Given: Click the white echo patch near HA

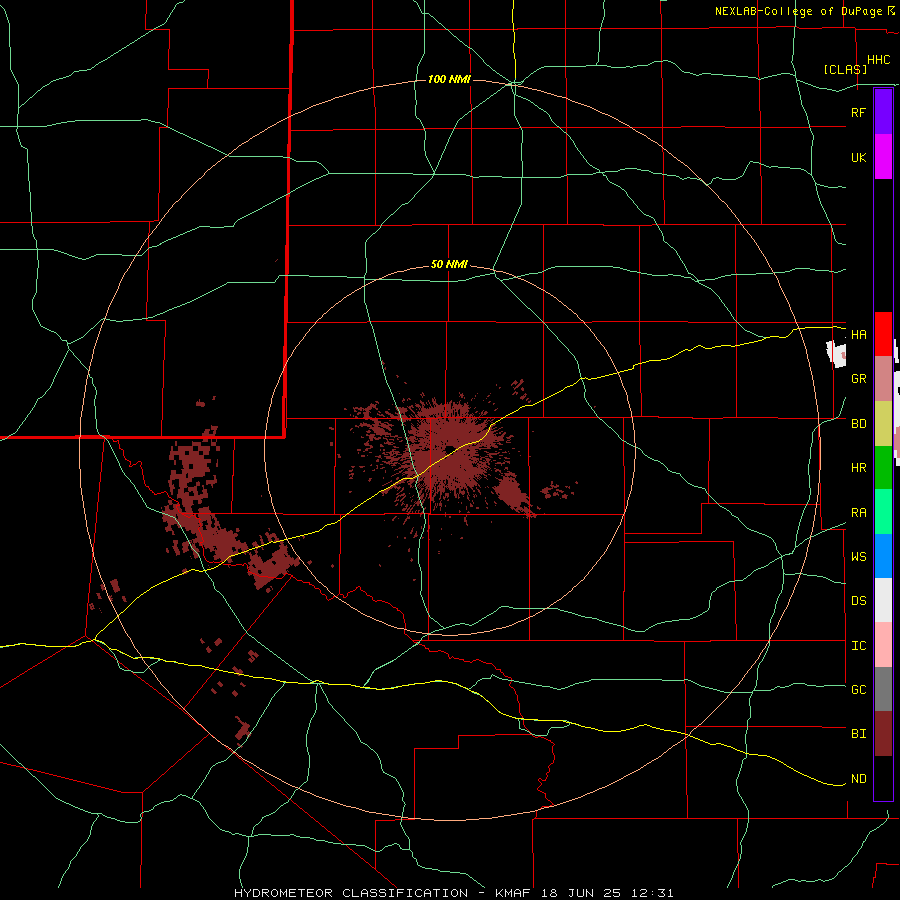Looking at the screenshot, I should (x=836, y=354).
